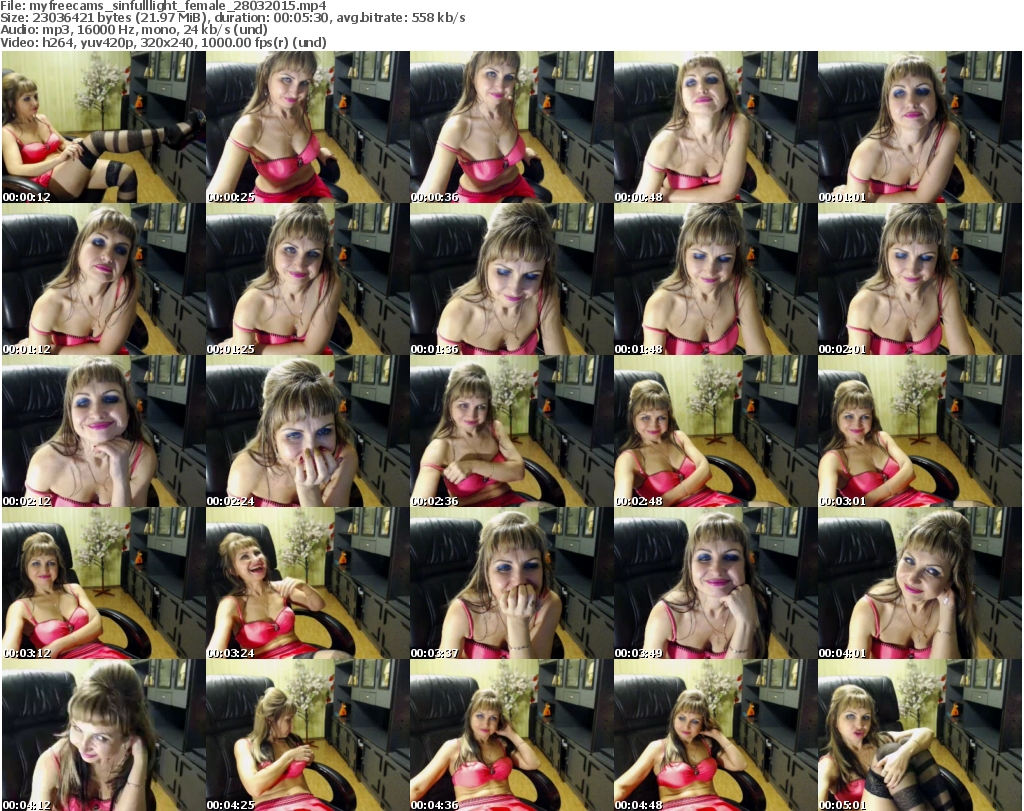
Task: Select the thumbnail stamped 00:04:12
Action: click(x=104, y=736)
